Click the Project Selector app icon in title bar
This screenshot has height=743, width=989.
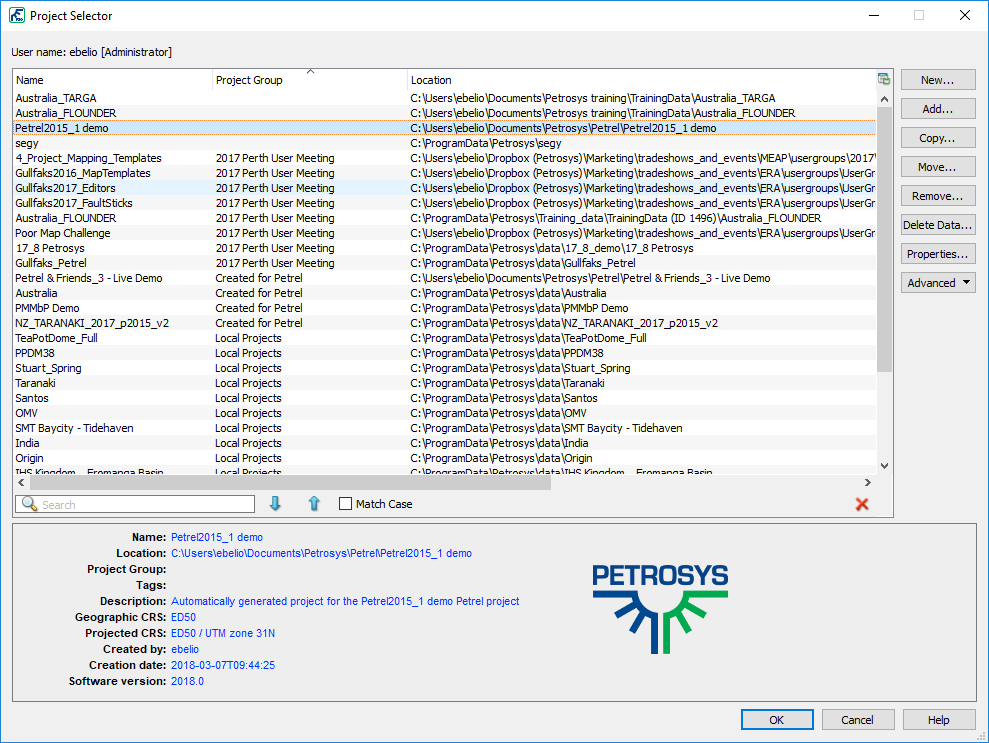[x=17, y=16]
